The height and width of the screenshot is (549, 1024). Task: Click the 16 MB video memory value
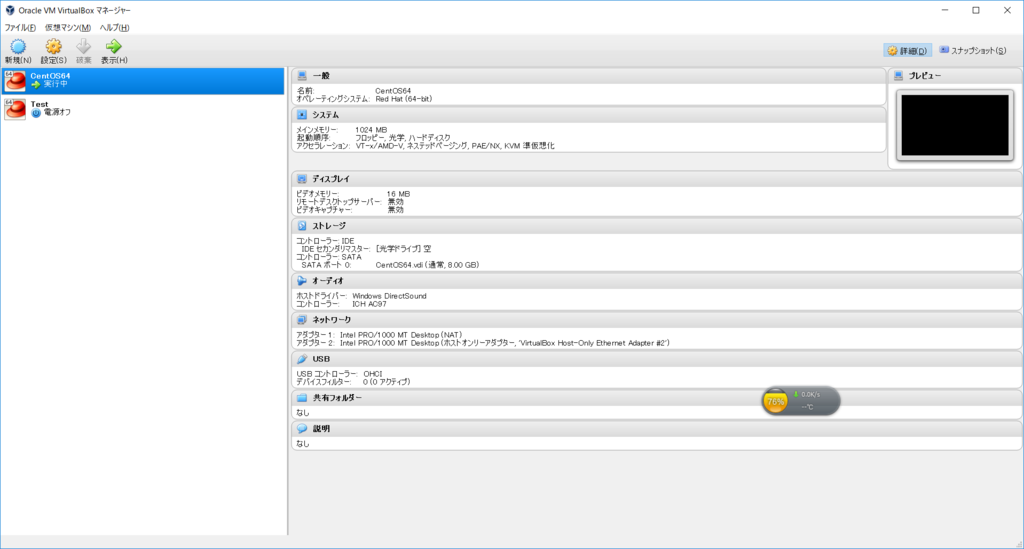tap(398, 194)
